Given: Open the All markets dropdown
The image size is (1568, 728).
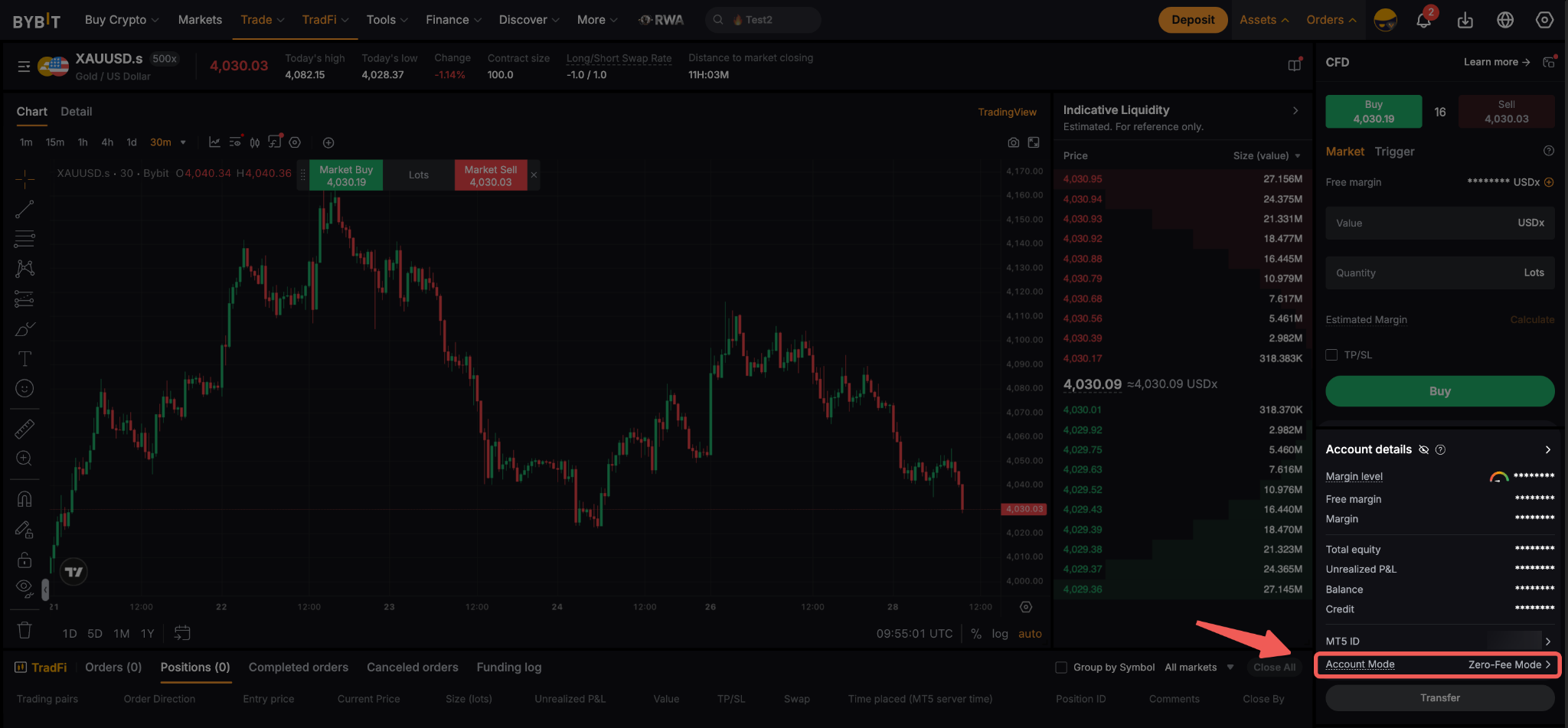Looking at the screenshot, I should click(1199, 668).
